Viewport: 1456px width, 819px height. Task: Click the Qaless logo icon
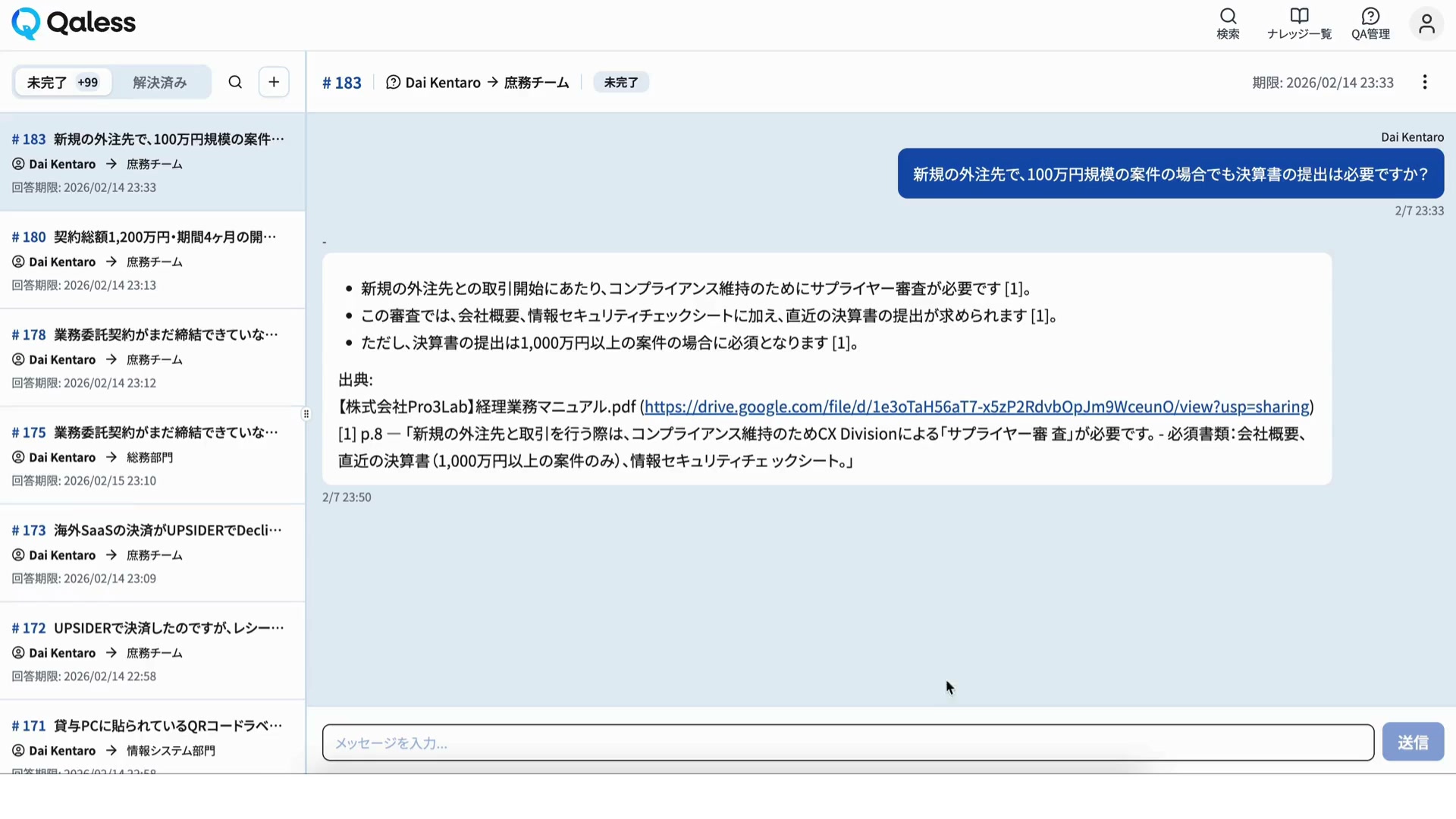click(26, 24)
